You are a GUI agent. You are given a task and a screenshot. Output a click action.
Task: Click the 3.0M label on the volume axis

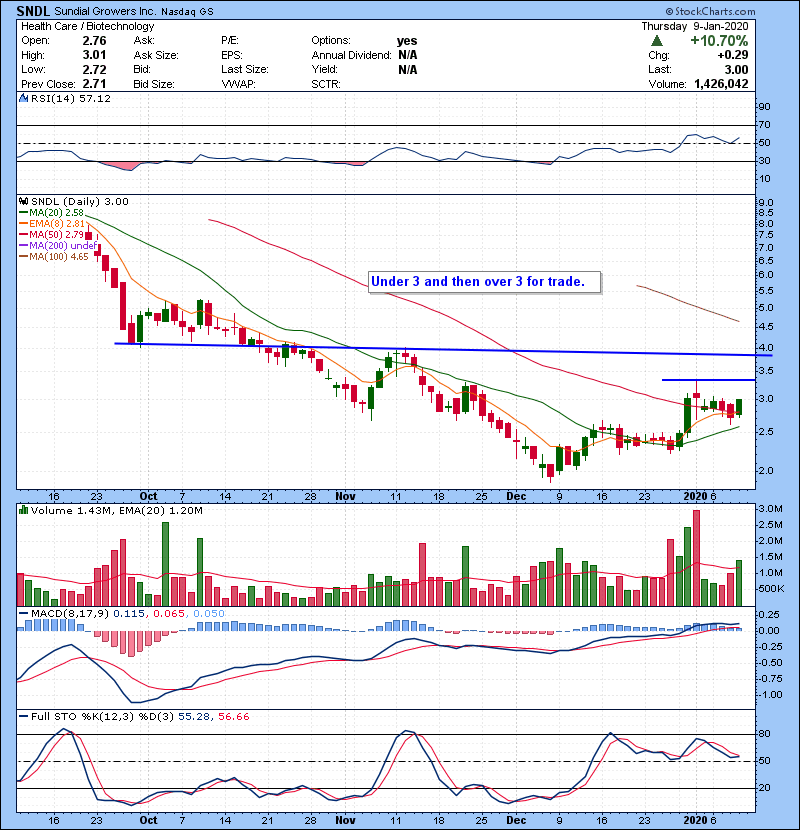tap(770, 509)
